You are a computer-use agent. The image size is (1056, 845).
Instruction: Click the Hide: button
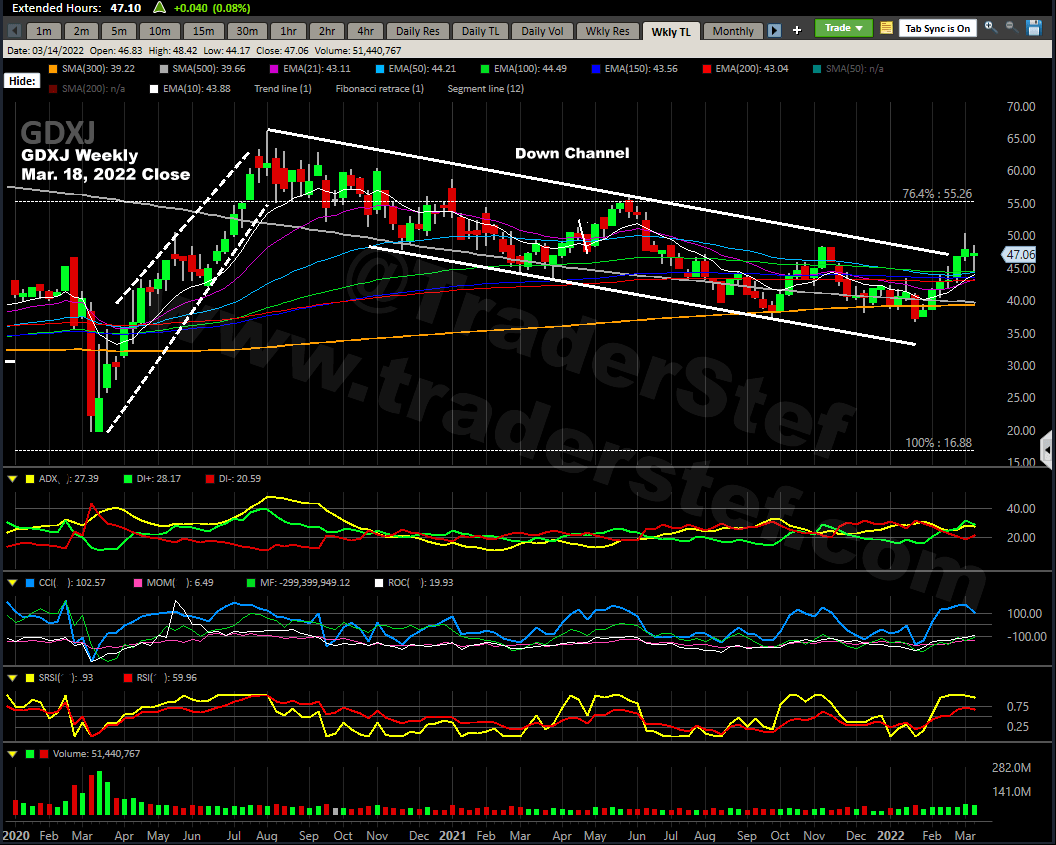coord(20,80)
